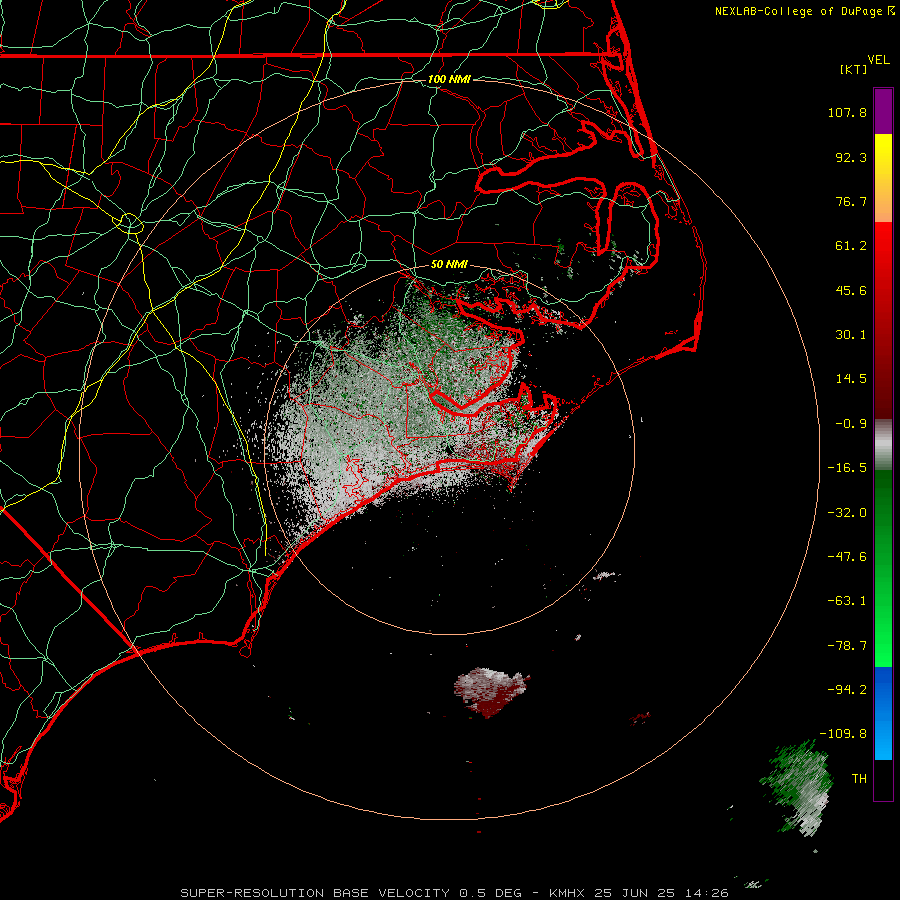
Task: Pick the gray near-zero segment of the velocity scale
Action: pos(883,445)
